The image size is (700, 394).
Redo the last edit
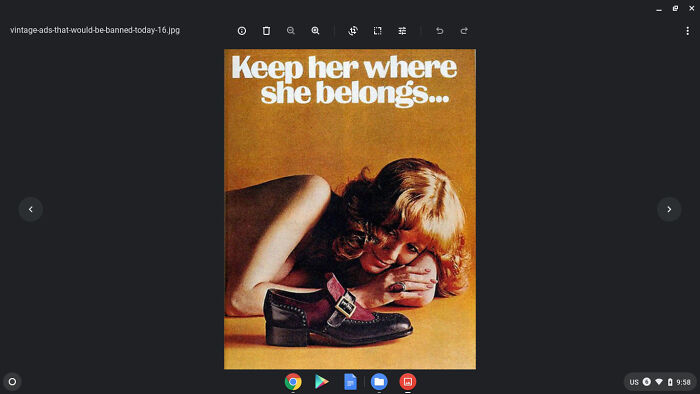tap(464, 31)
